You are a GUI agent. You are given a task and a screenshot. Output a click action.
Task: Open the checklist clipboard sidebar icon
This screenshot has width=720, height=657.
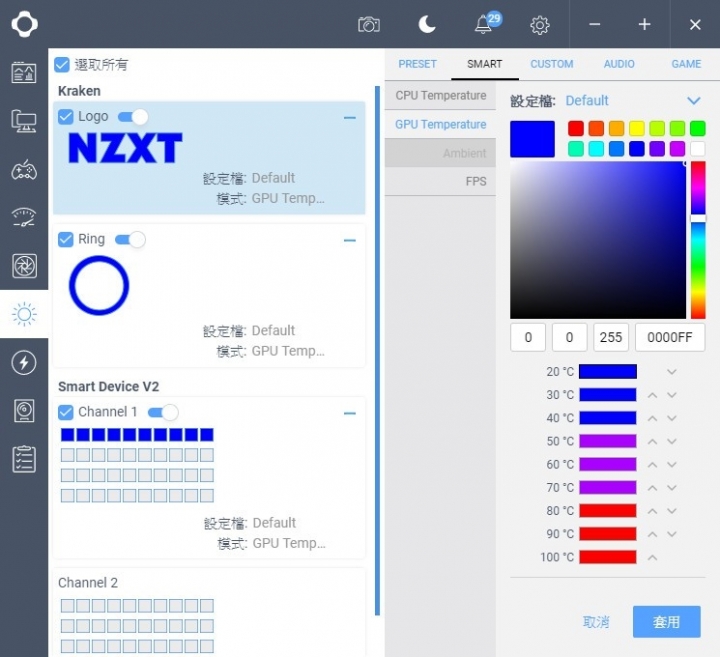pyautogui.click(x=24, y=459)
